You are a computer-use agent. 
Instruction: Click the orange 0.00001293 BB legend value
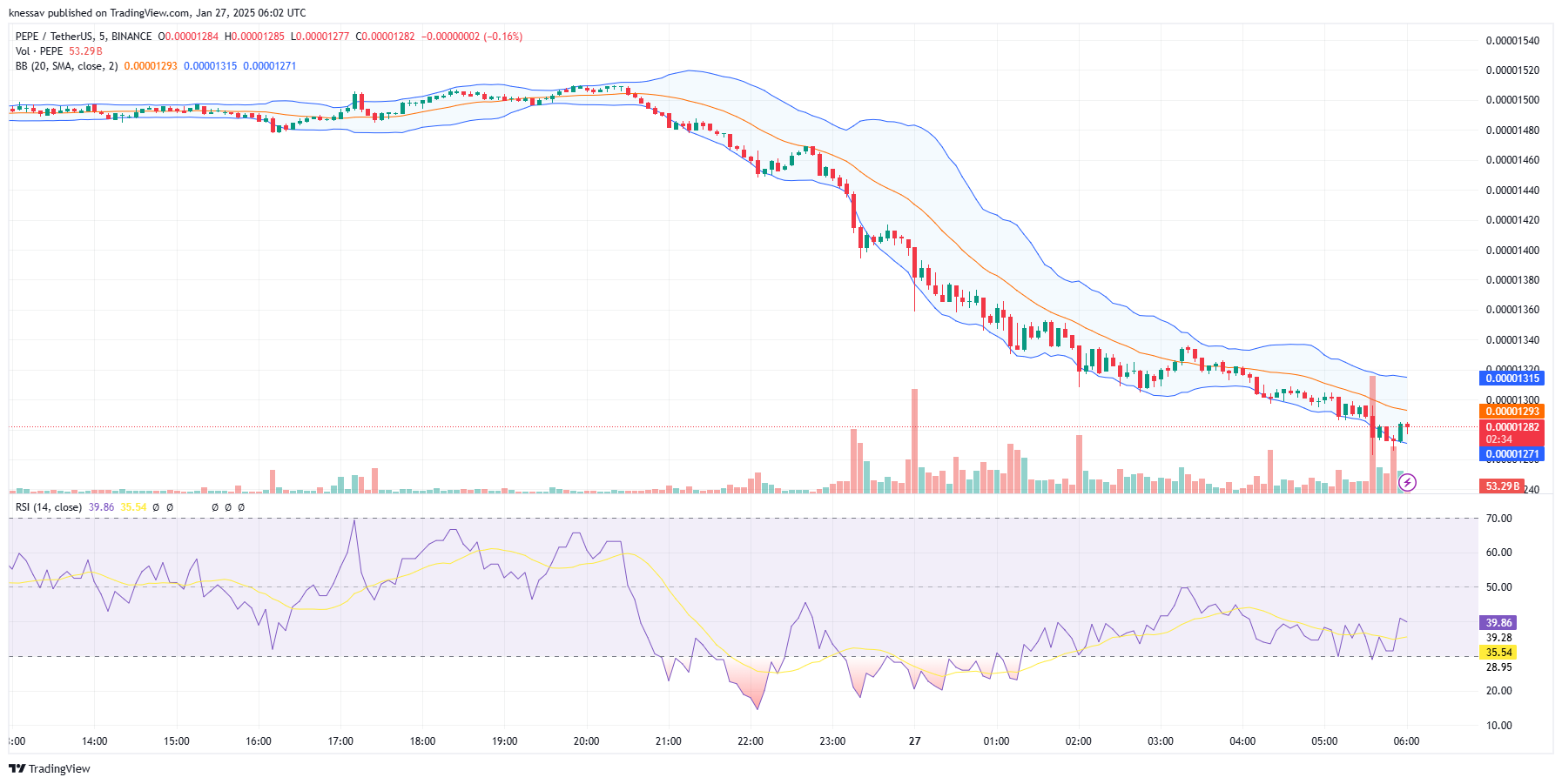coord(151,66)
